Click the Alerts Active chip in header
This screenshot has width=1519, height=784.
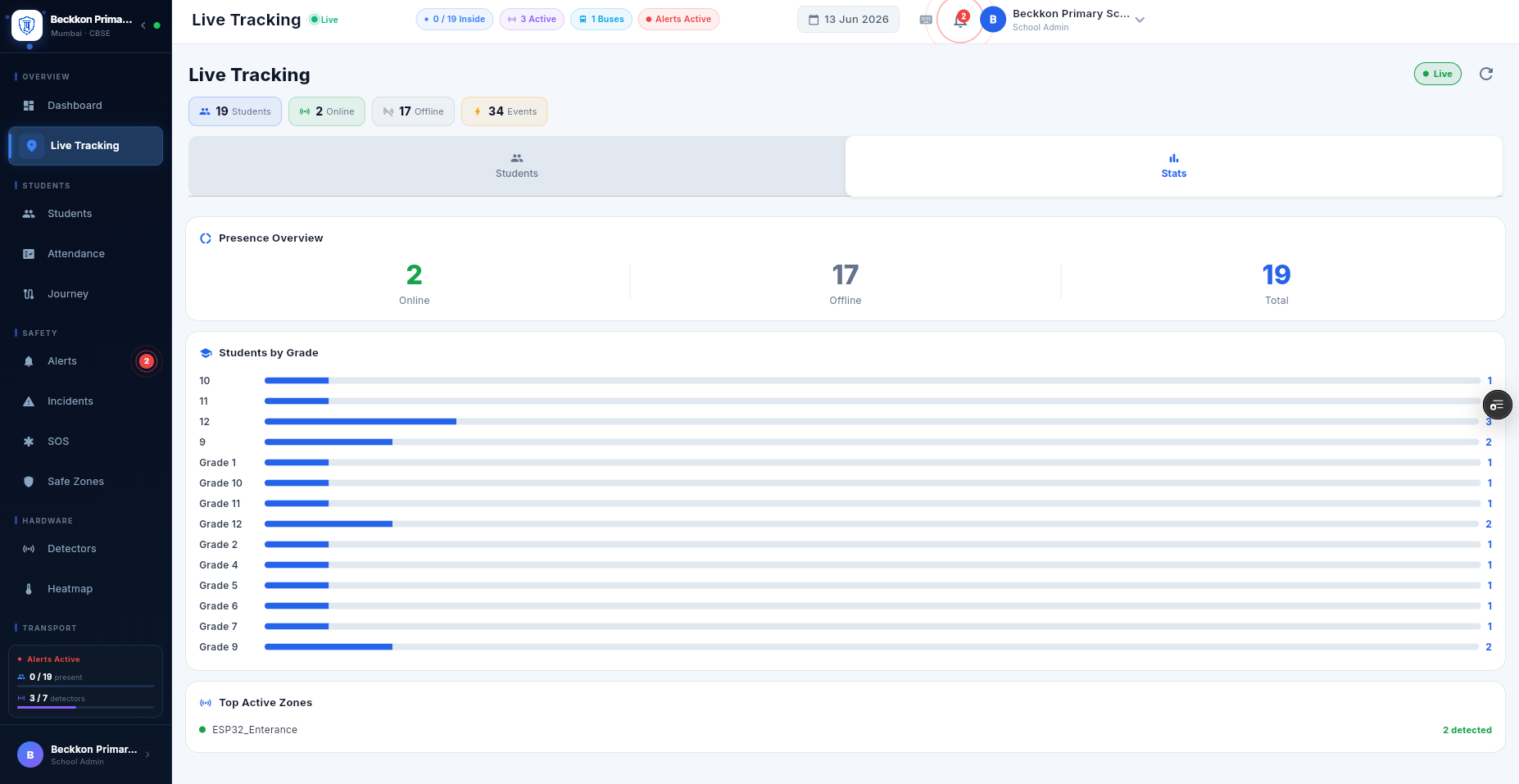pyautogui.click(x=678, y=20)
